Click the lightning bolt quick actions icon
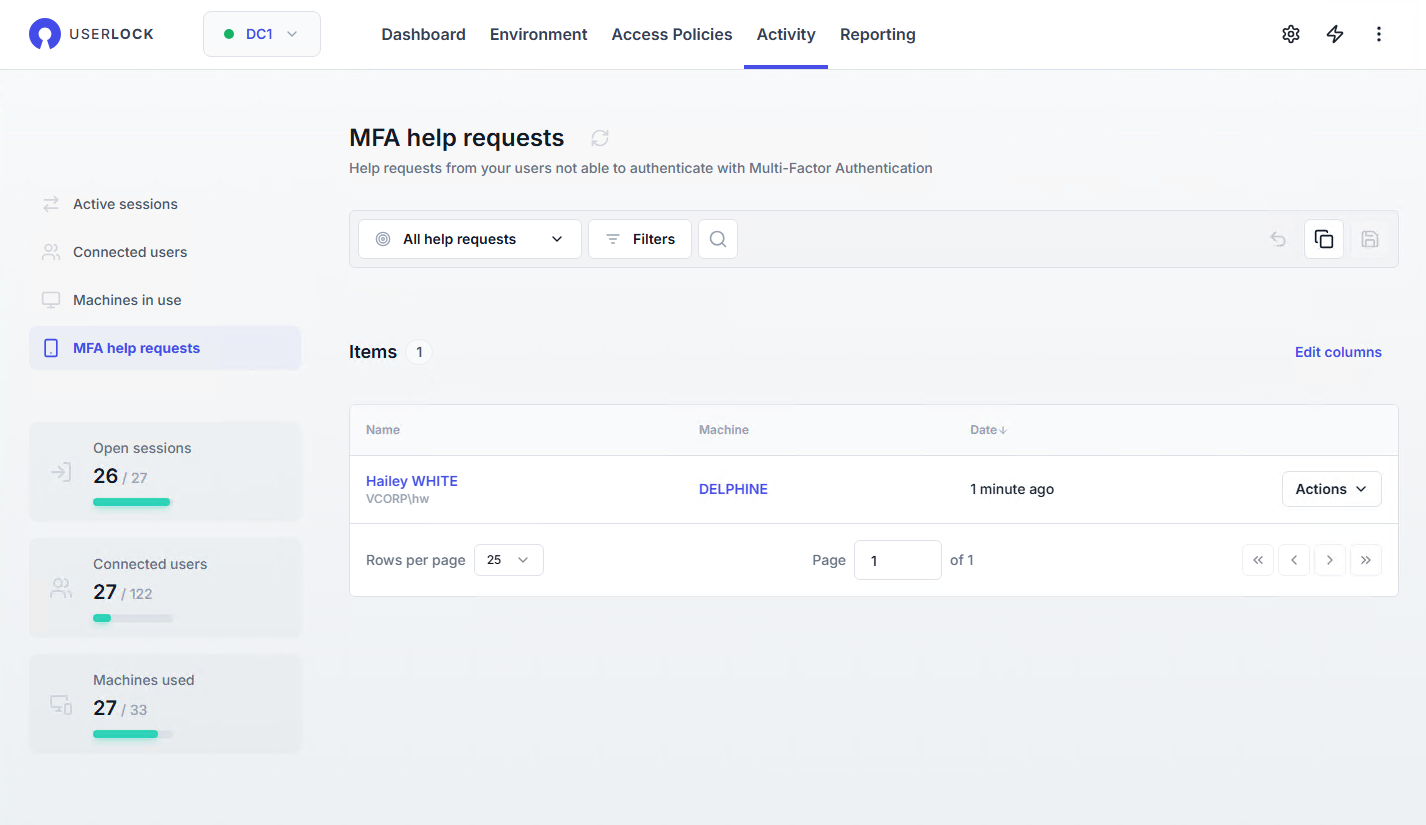Screen dimensions: 1426x825 [x=1334, y=34]
